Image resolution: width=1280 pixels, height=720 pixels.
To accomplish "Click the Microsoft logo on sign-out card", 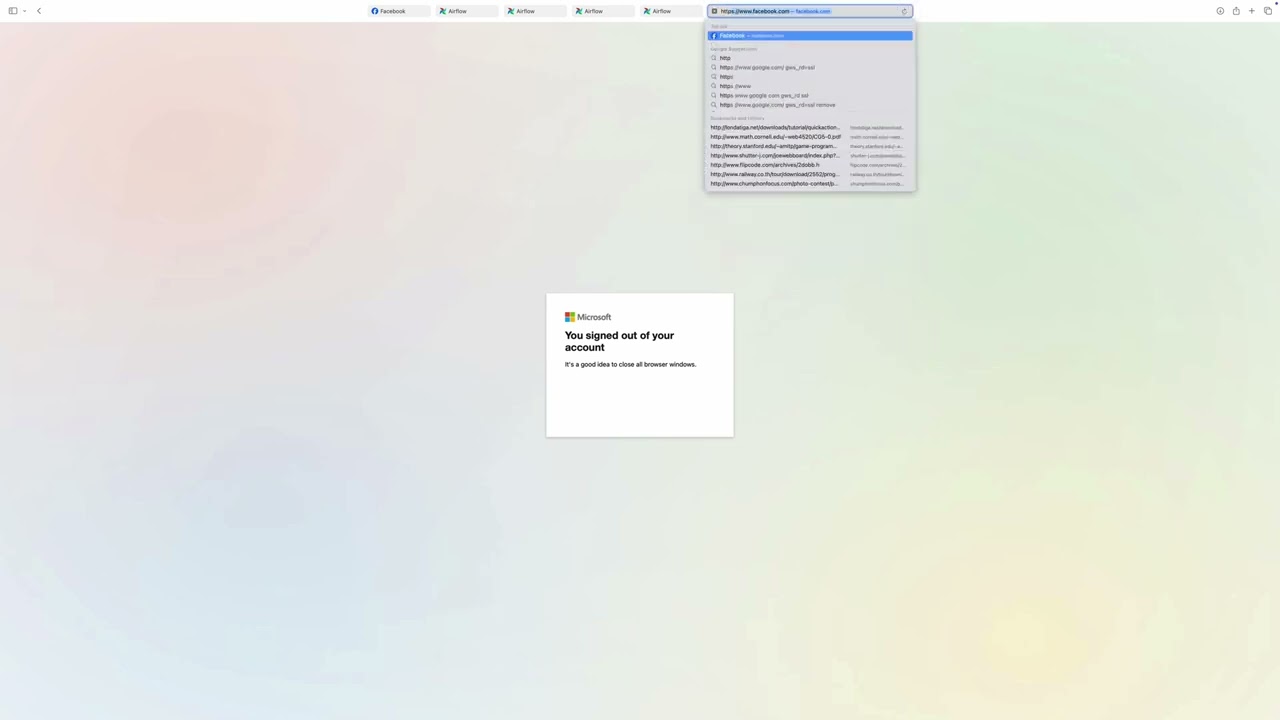I will [x=588, y=317].
